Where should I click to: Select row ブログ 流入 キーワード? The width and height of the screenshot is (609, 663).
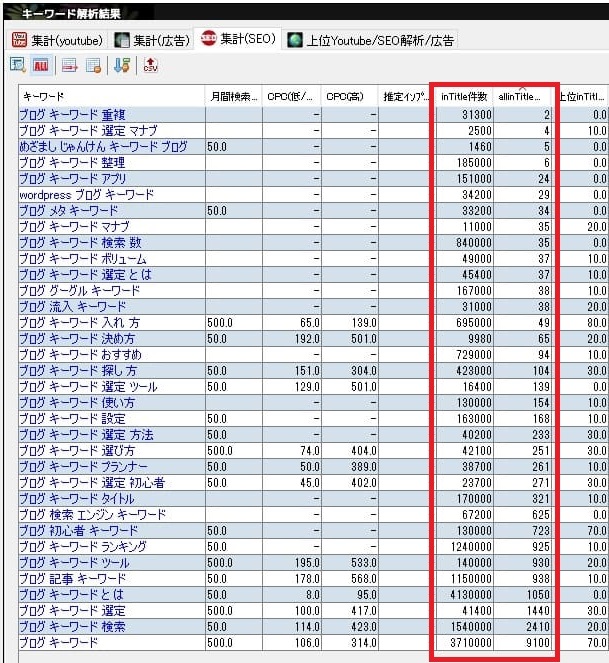[x=313, y=307]
